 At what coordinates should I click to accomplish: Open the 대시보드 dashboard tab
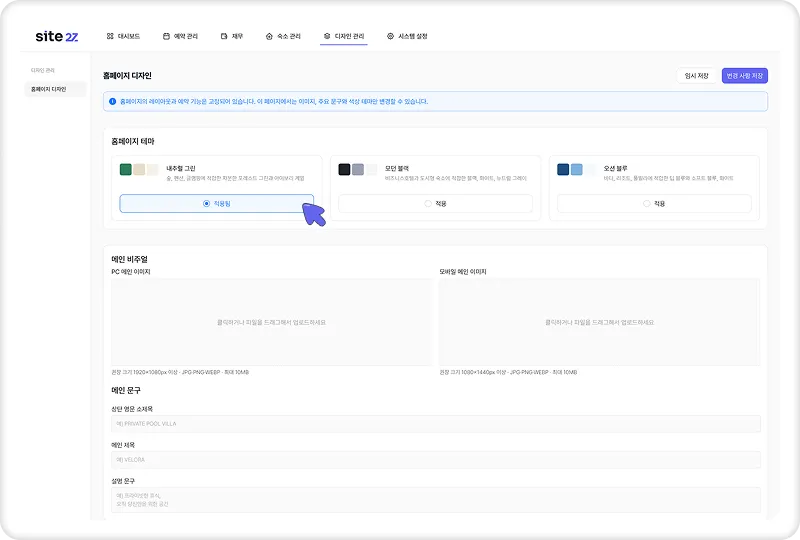tap(123, 36)
